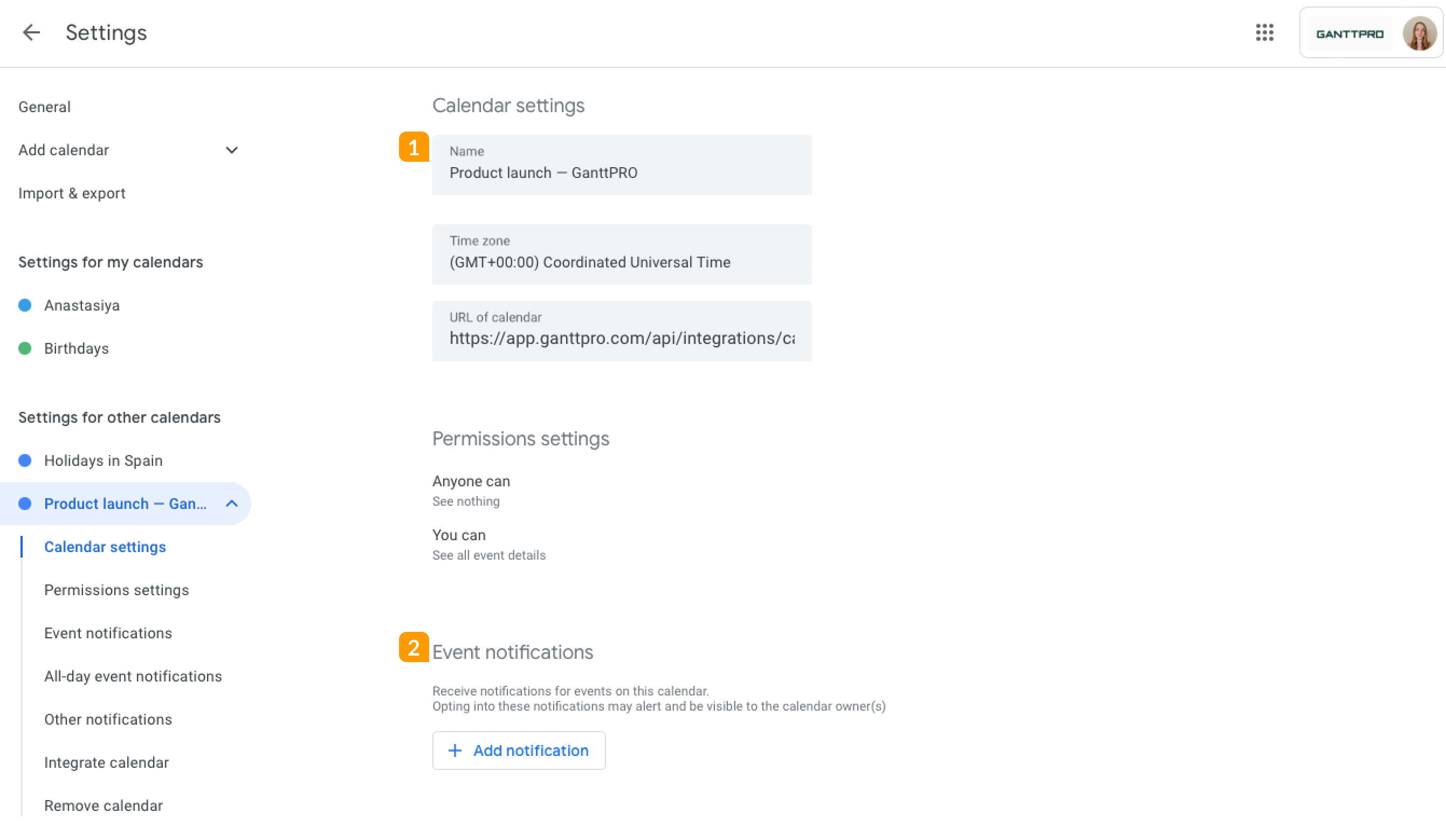Open the Time zone field

pyautogui.click(x=622, y=255)
